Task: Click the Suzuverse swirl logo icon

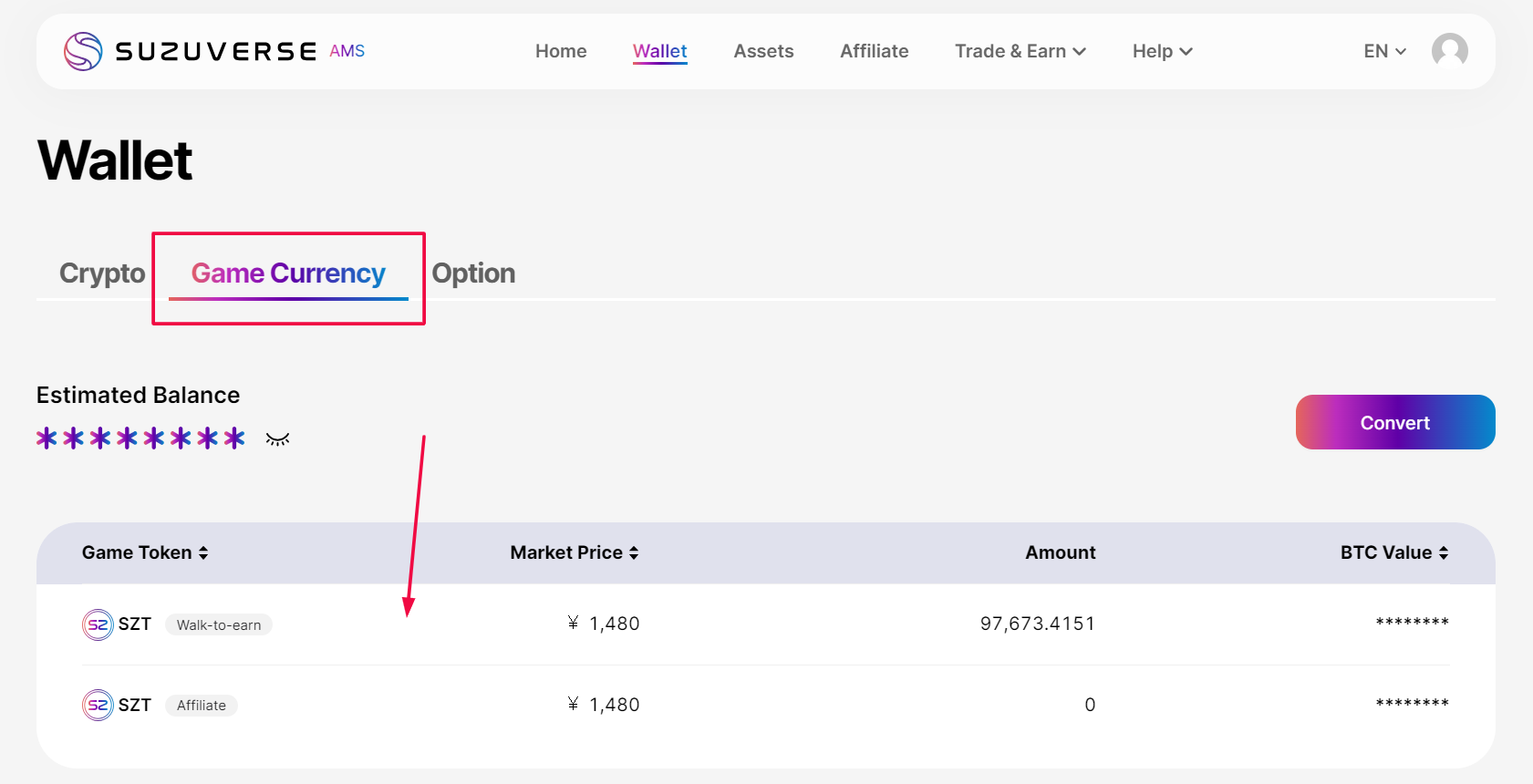Action: tap(83, 51)
